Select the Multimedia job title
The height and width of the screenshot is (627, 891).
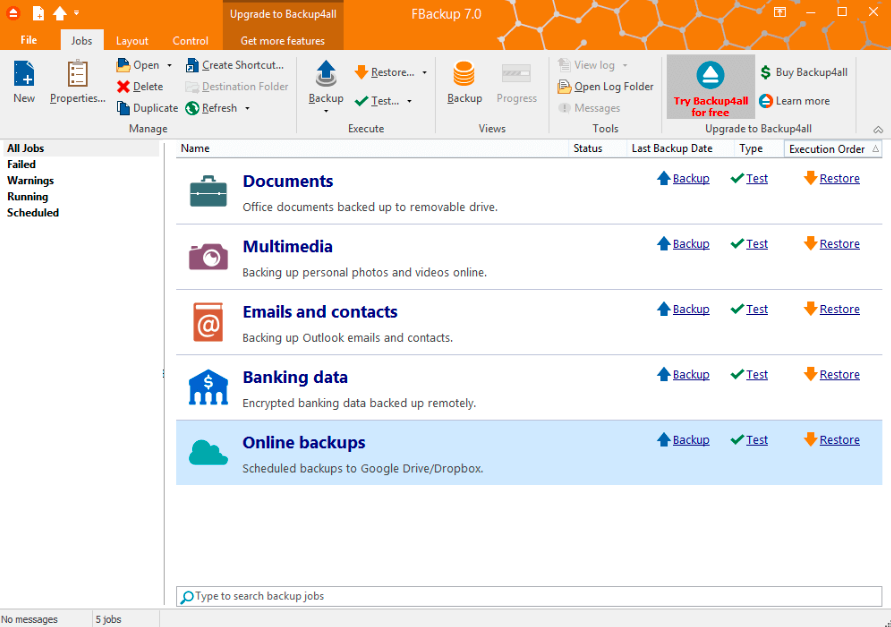(288, 247)
